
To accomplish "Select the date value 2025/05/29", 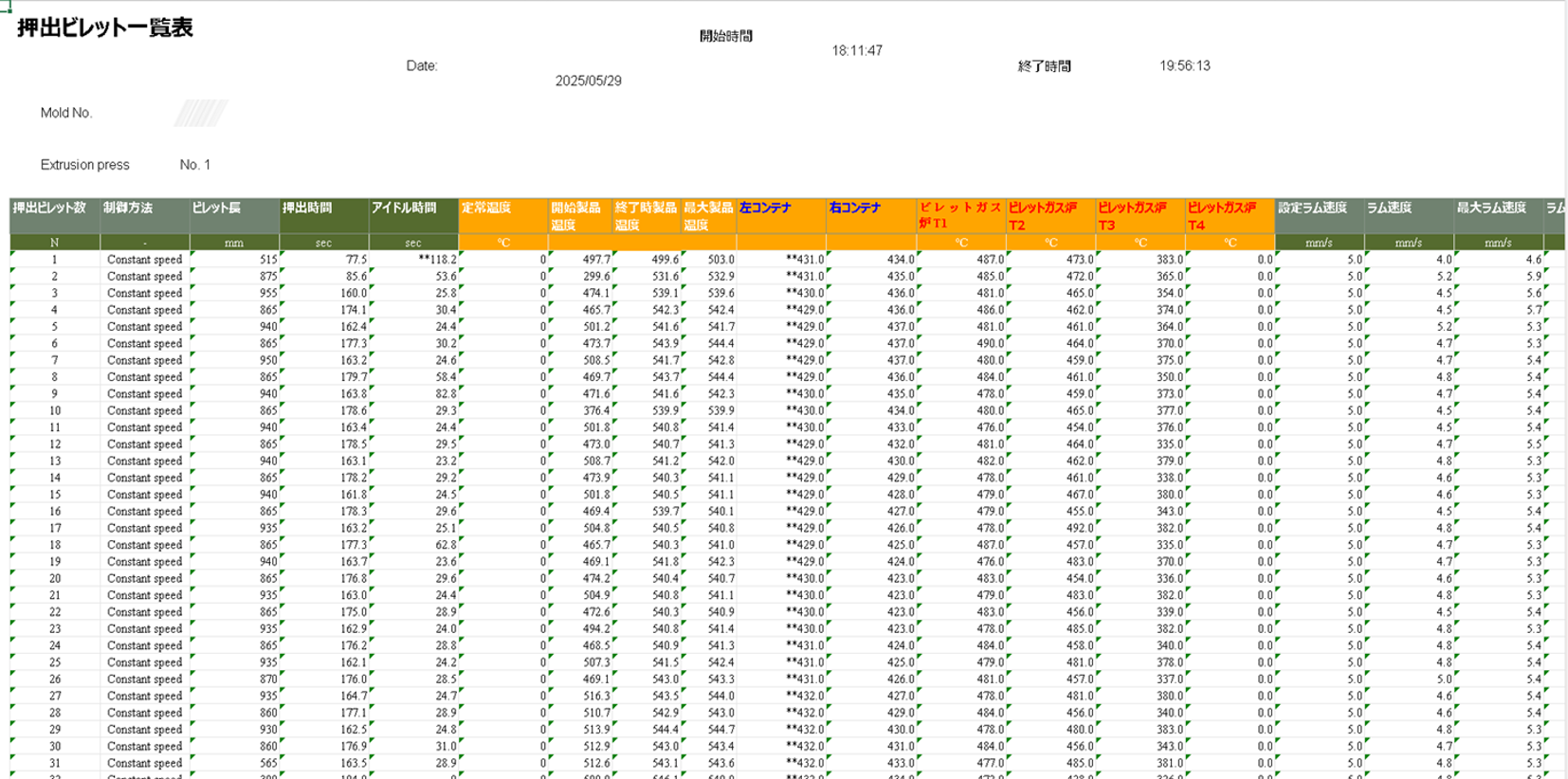I will [x=588, y=82].
